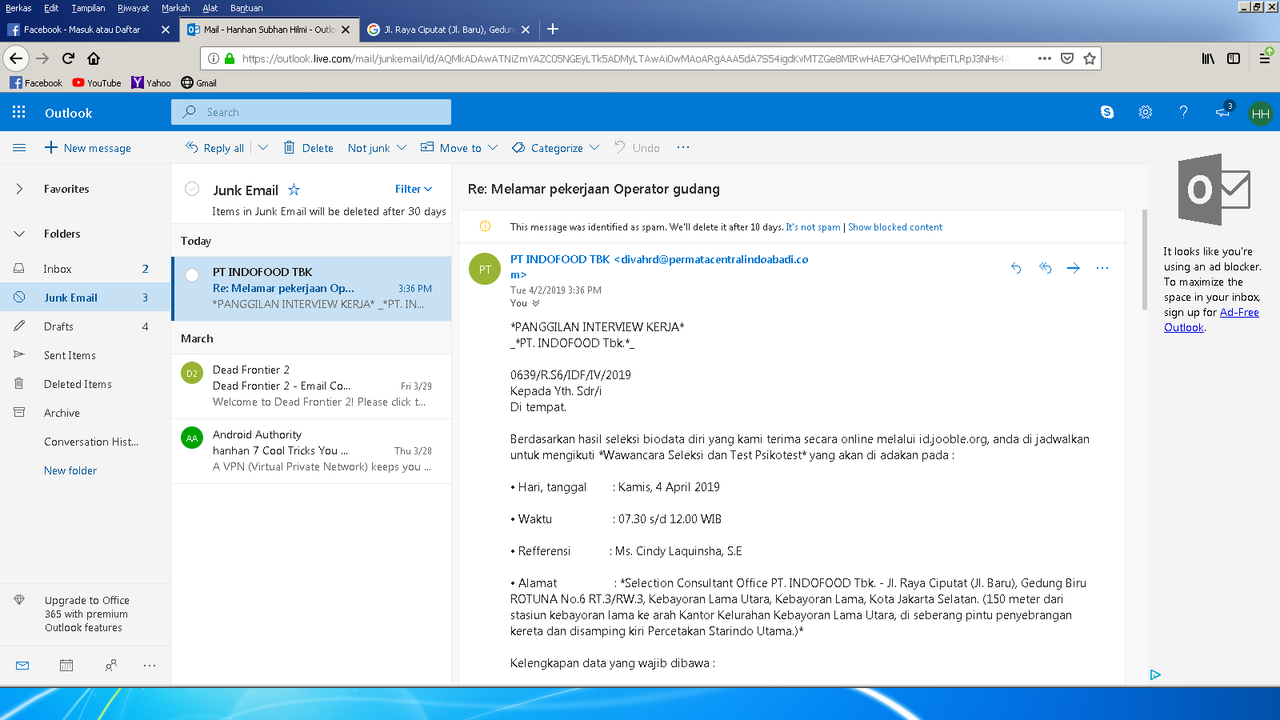Switch to Facebook browser tab
Screen dimensions: 1280x720
(90, 29)
